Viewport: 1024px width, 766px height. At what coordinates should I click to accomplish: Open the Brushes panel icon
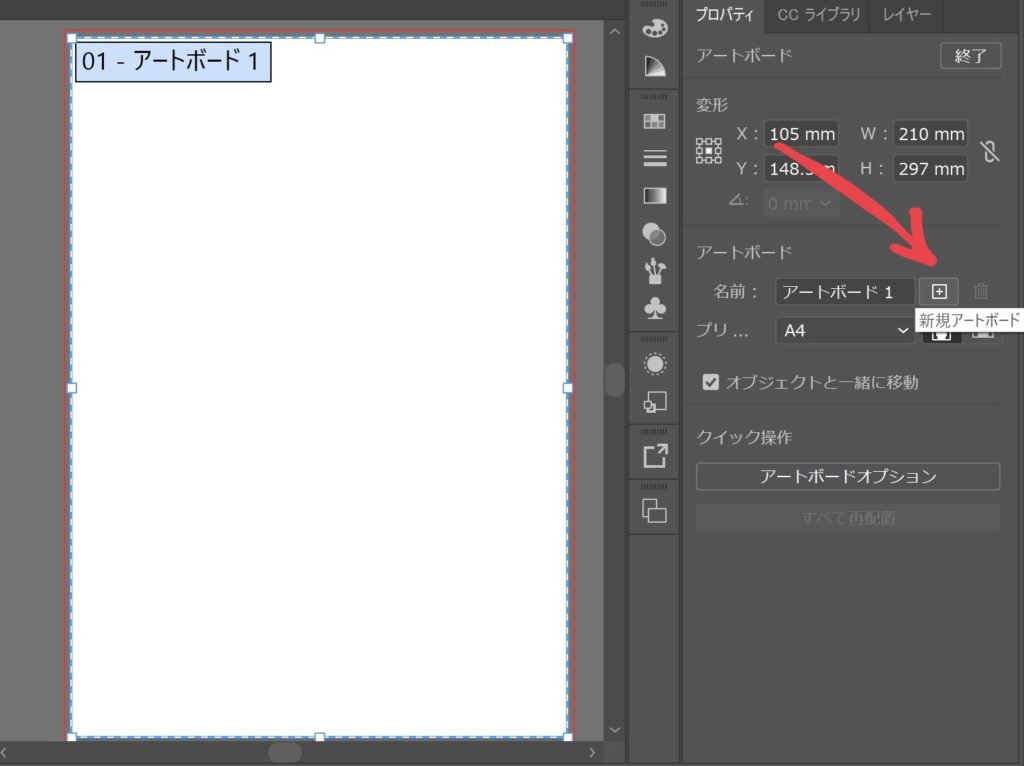655,271
